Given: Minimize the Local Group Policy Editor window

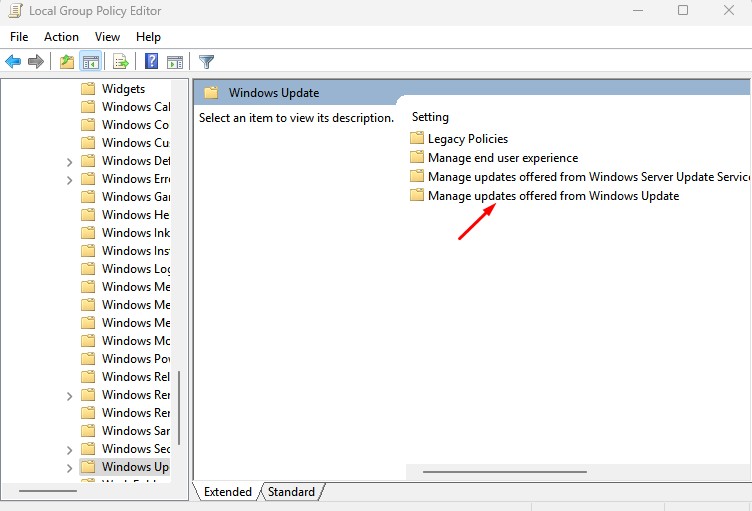Looking at the screenshot, I should (x=638, y=11).
